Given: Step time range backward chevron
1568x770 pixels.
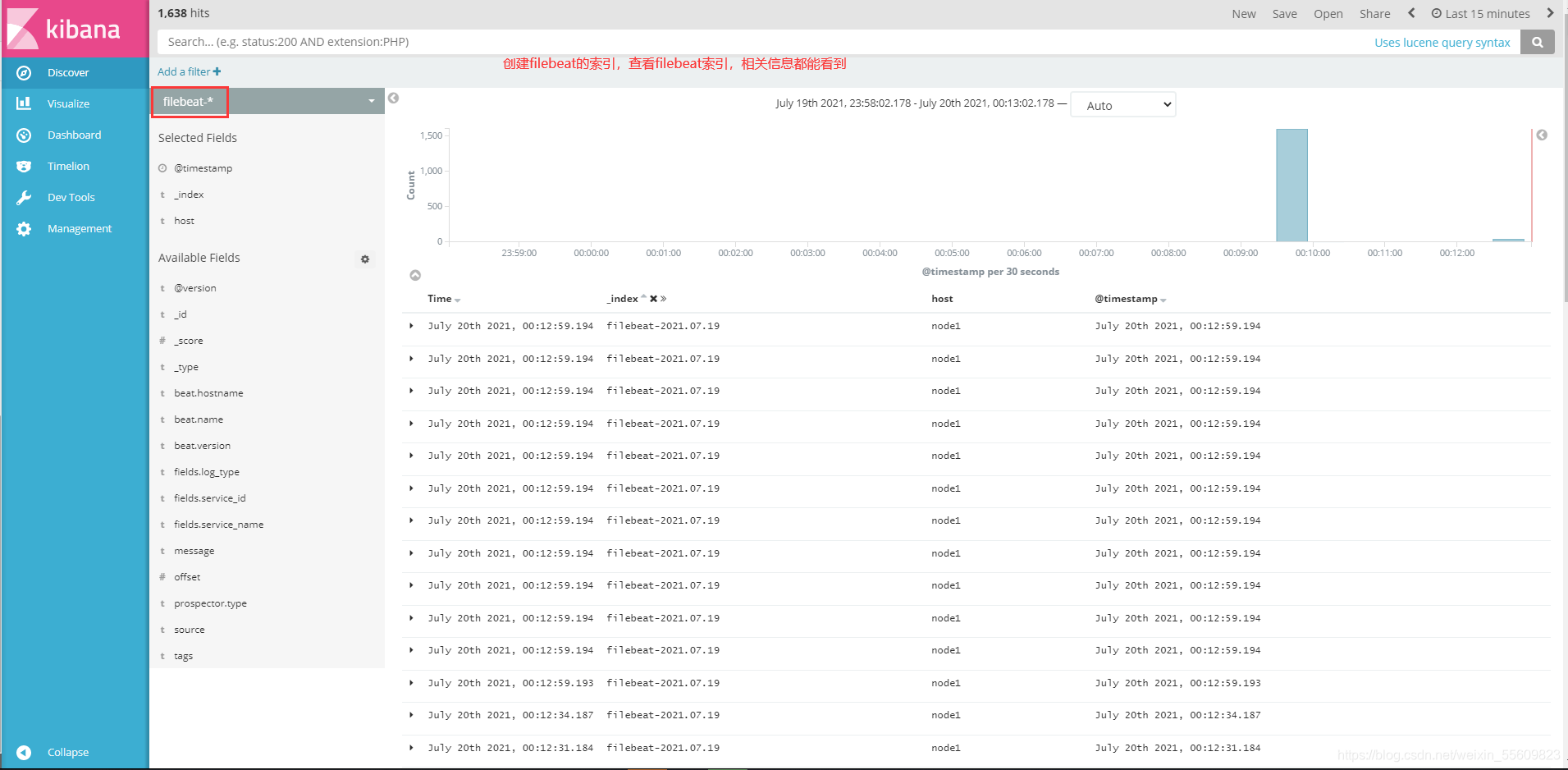Looking at the screenshot, I should tap(1411, 13).
